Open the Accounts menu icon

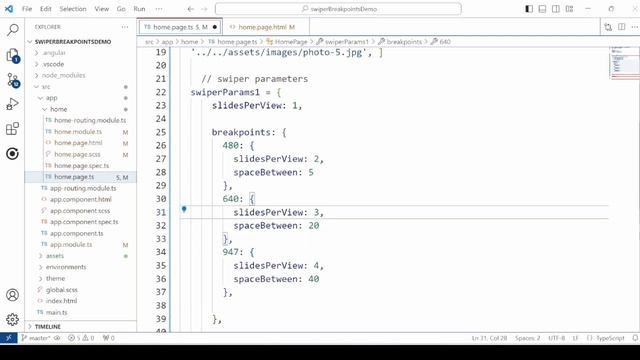click(12, 295)
